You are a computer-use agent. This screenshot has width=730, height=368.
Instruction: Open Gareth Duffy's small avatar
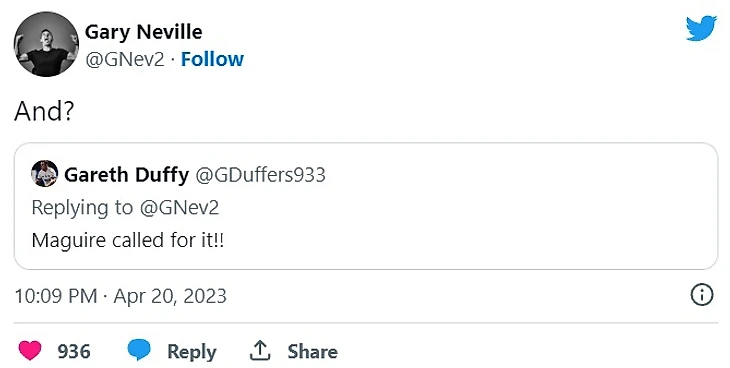point(45,173)
